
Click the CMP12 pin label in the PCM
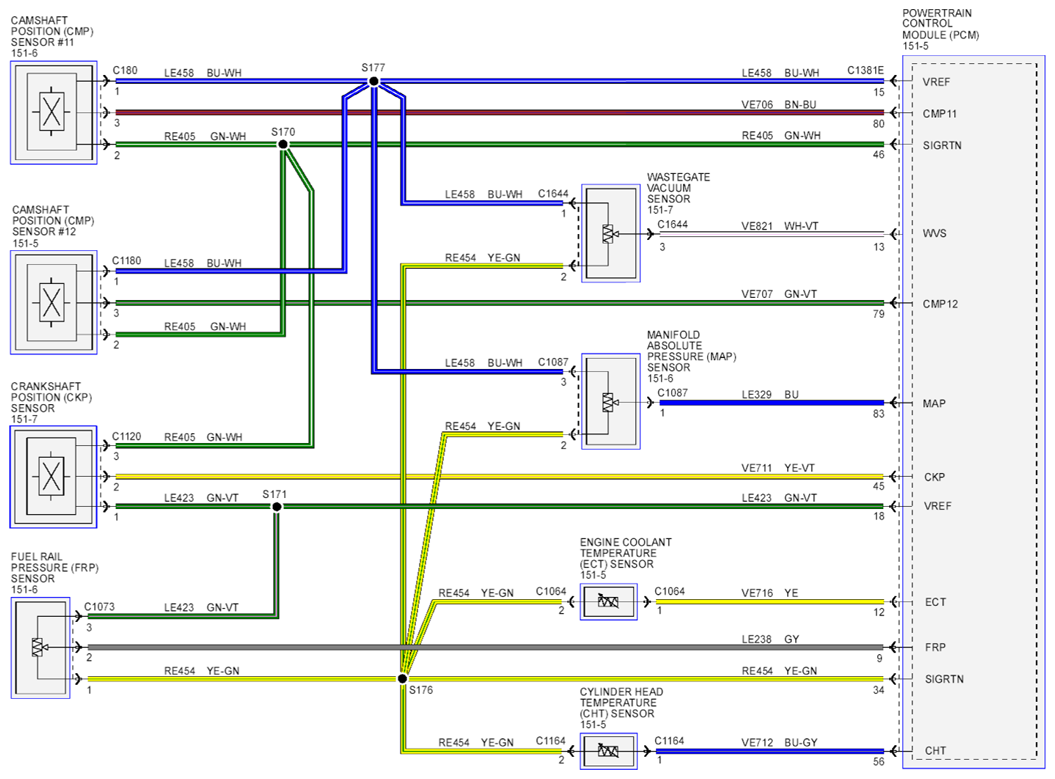(940, 303)
